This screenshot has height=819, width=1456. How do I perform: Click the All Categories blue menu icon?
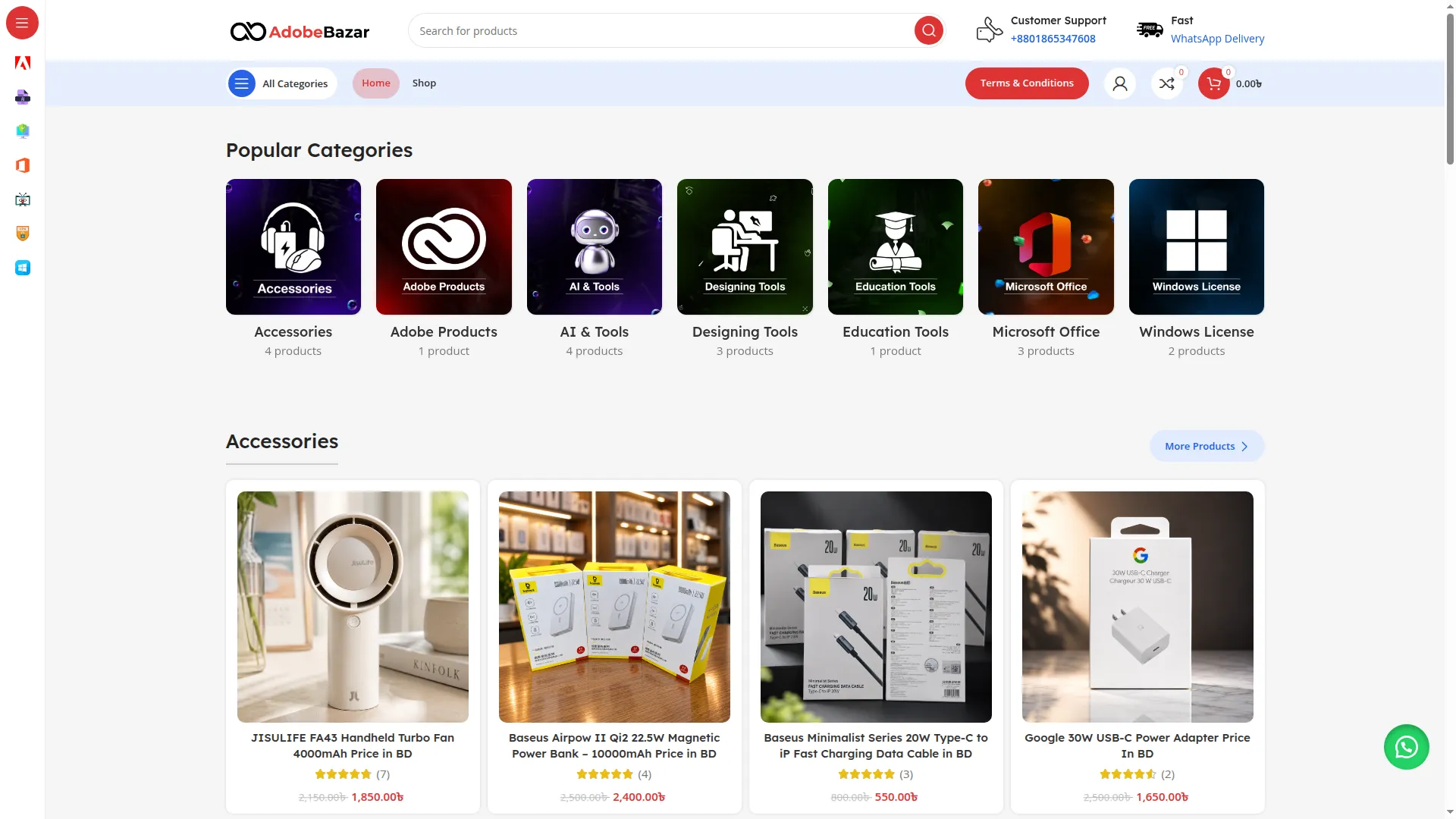(x=241, y=83)
